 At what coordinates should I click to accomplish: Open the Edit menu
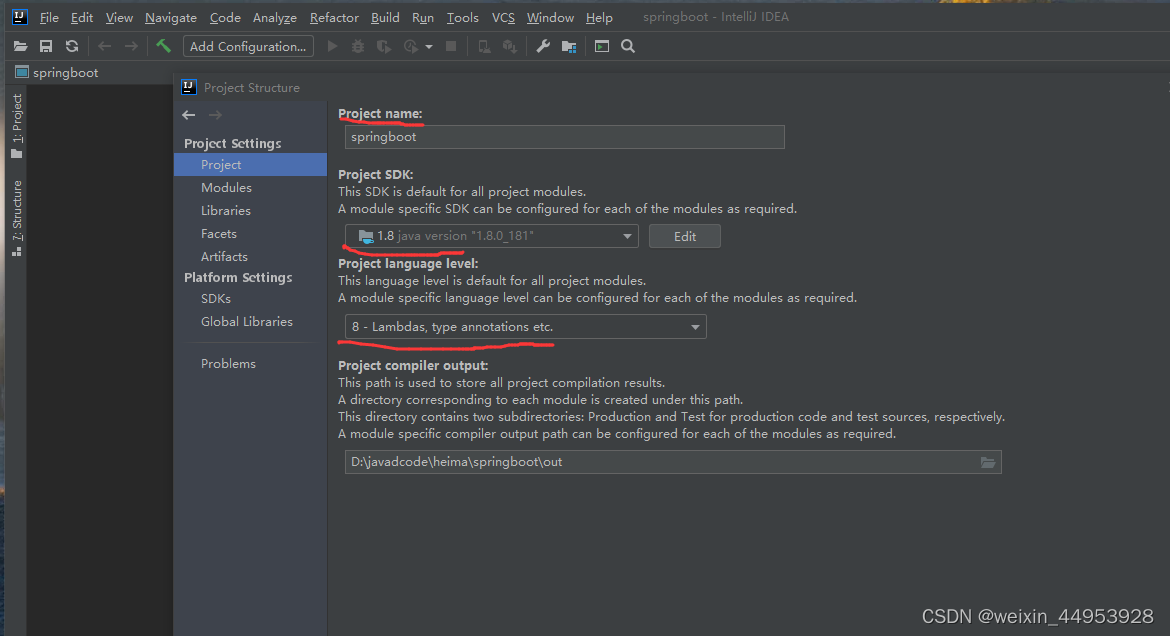[82, 17]
